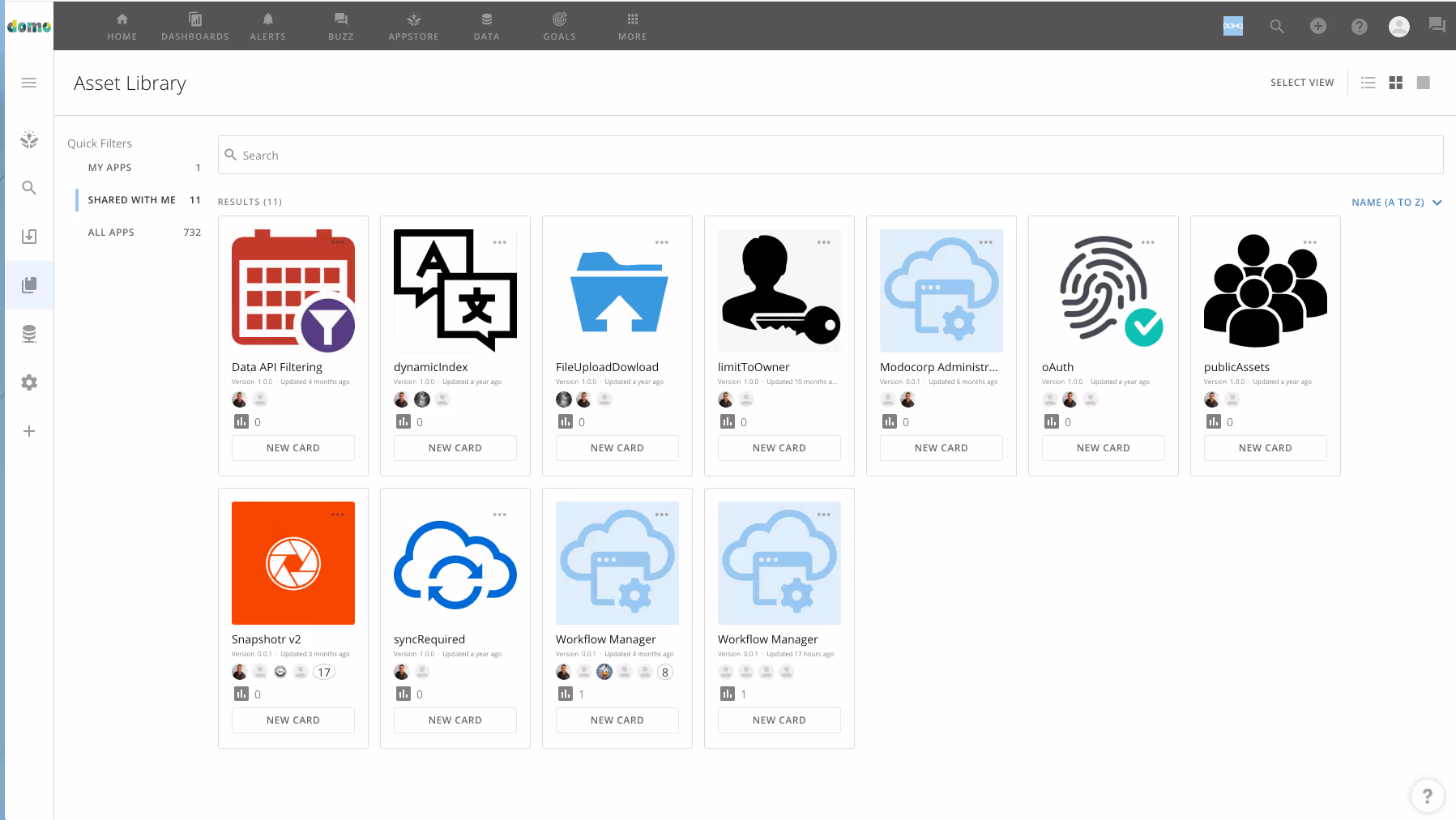Switch to list view
The width and height of the screenshot is (1456, 820).
1368,83
